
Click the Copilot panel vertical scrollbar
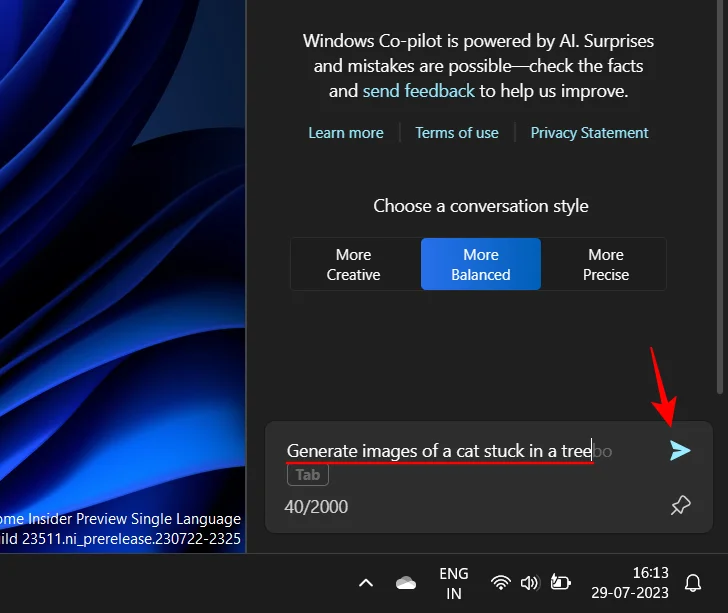pos(720,195)
